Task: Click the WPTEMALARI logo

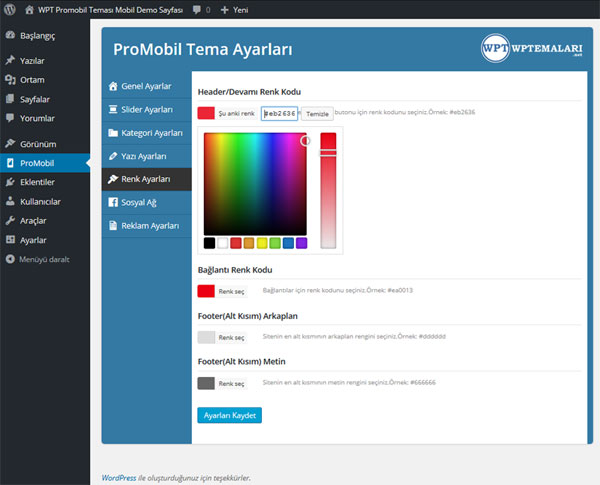Action: [532, 48]
